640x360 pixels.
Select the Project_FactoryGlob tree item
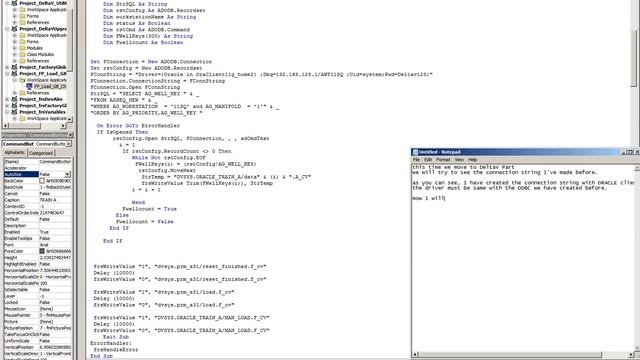(x=43, y=67)
